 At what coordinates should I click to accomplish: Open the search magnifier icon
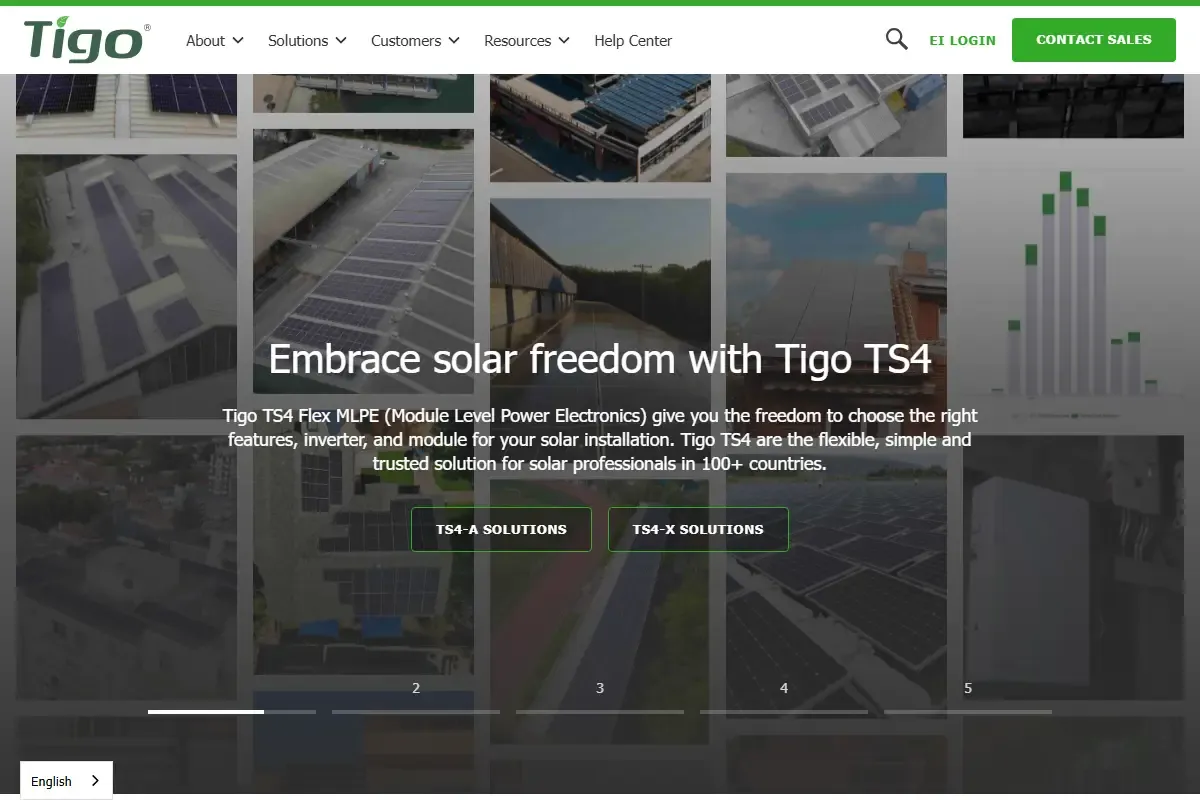coord(896,40)
